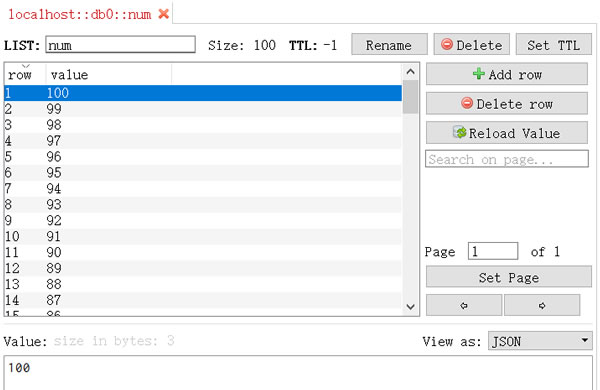Viewport: 600px width, 390px height.
Task: Select row 7 with value 94
Action: (203, 189)
